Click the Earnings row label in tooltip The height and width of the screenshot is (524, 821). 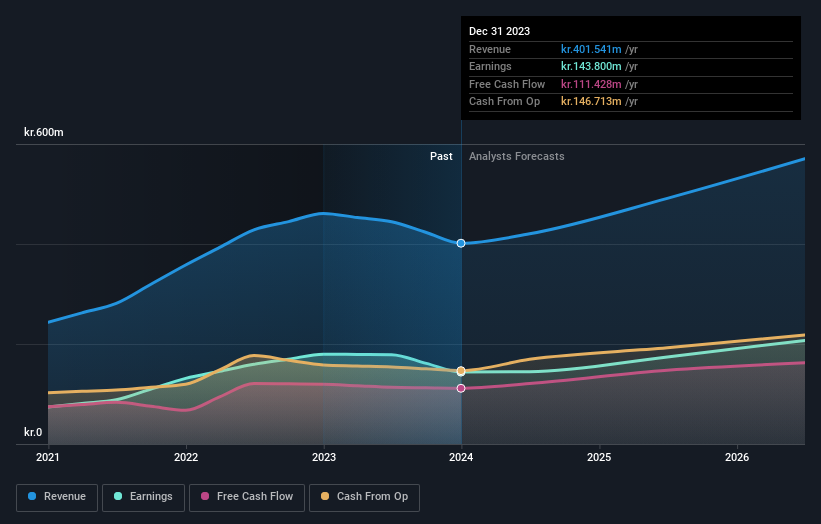tap(490, 66)
